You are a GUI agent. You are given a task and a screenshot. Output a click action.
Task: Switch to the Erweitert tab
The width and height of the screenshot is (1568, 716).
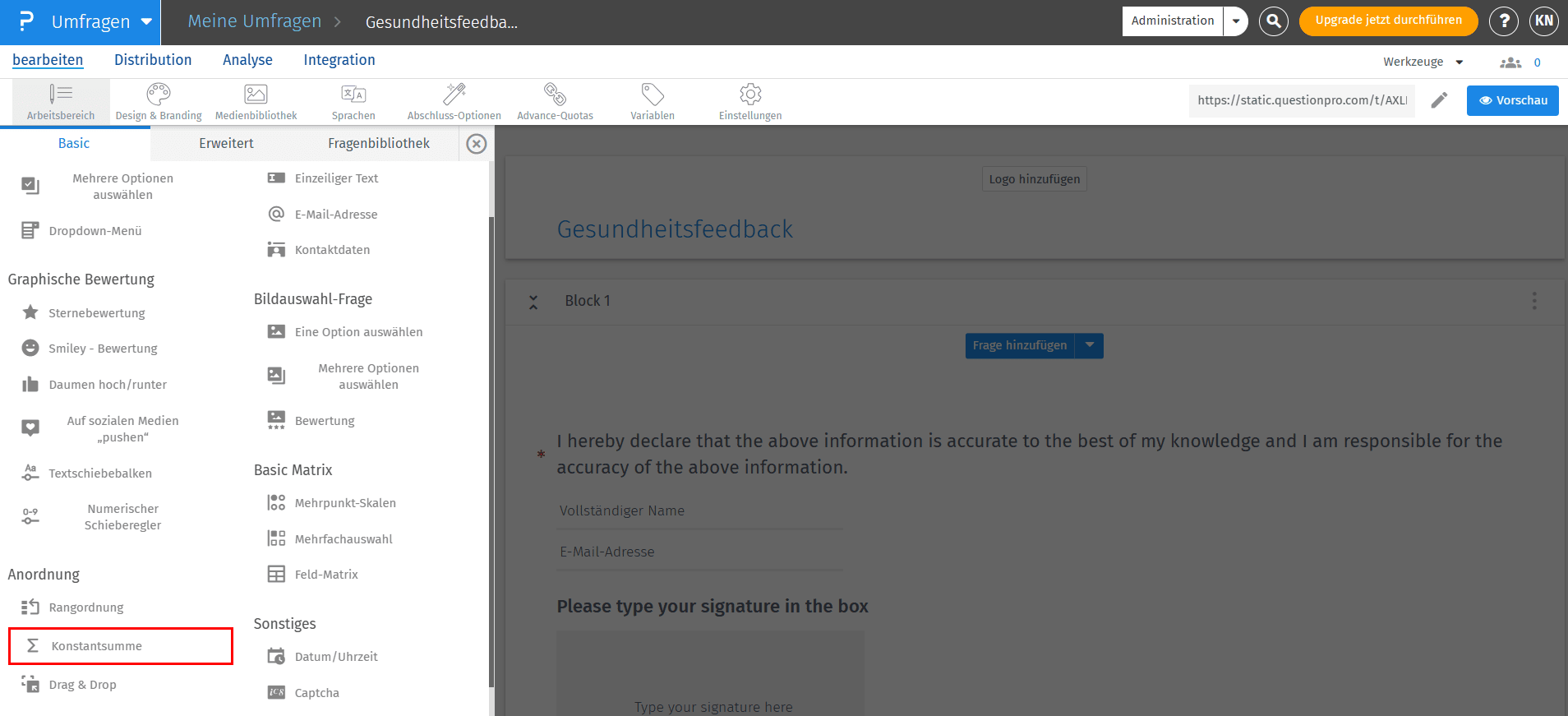click(226, 143)
